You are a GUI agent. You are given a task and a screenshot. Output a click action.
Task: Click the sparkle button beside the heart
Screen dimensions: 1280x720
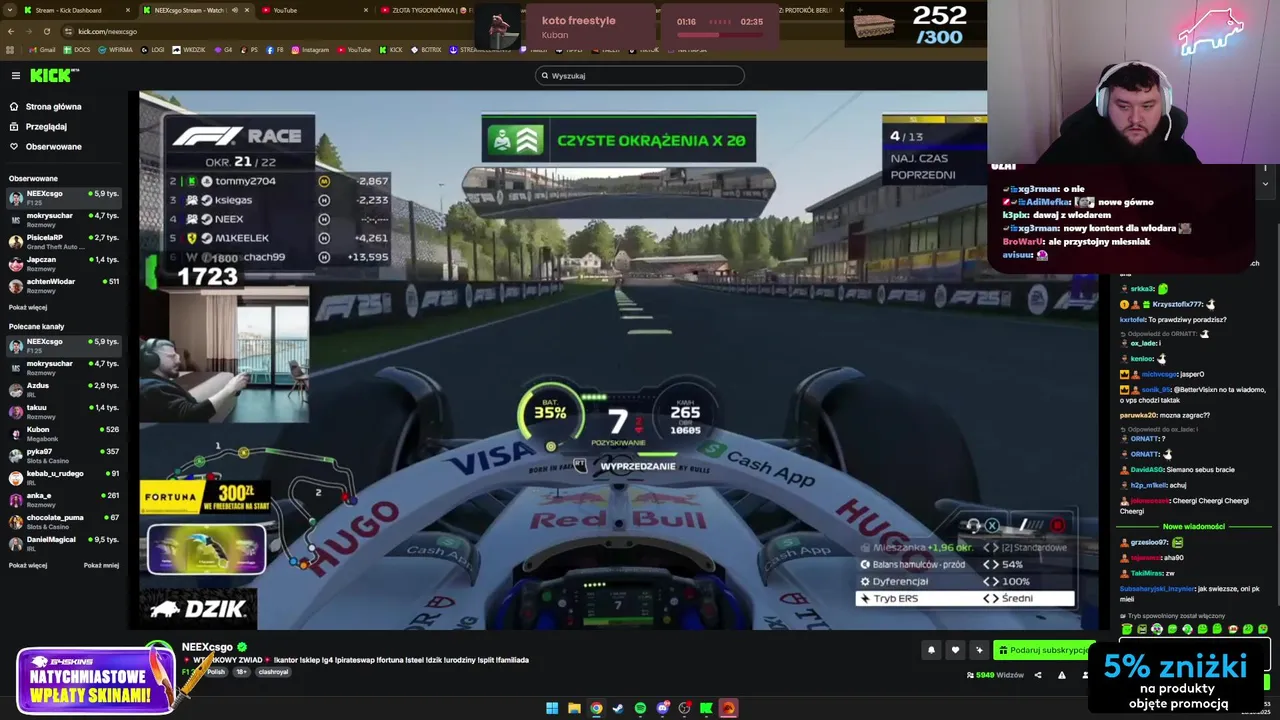(979, 650)
